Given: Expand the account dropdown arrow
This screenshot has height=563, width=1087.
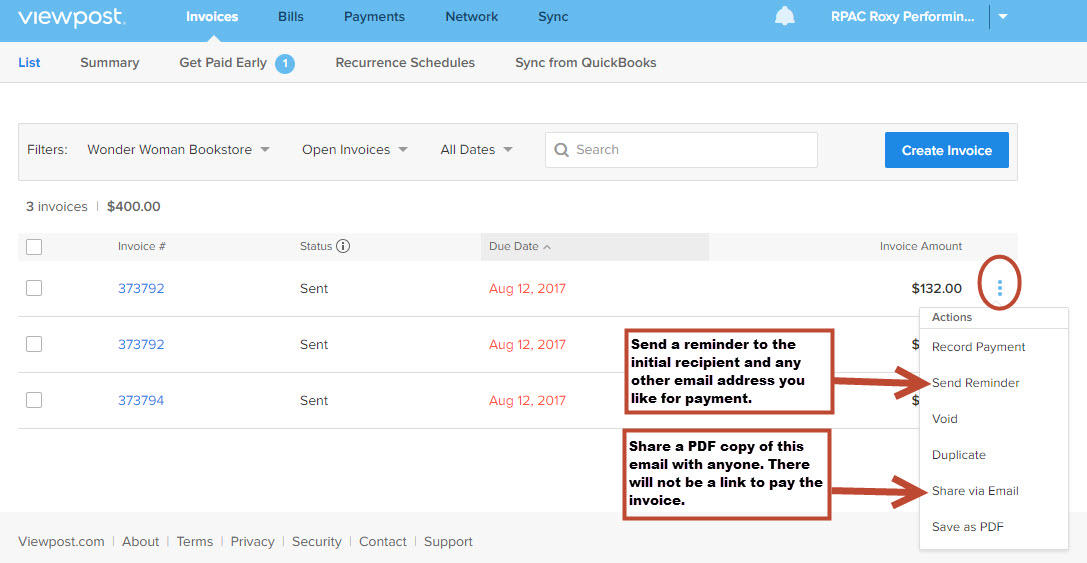Looking at the screenshot, I should pos(1003,17).
